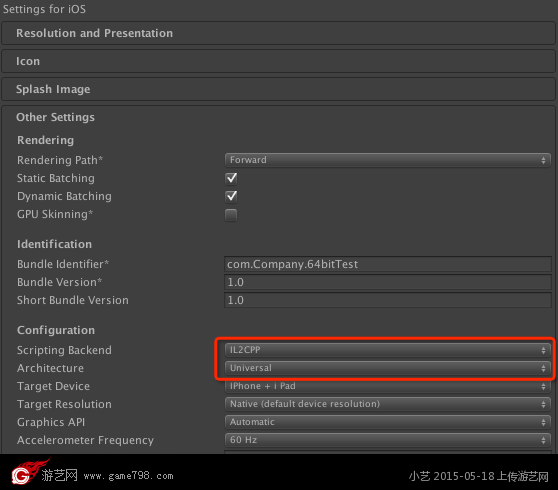Uncheck Dynamic Batching
This screenshot has height=490, width=558.
click(231, 196)
